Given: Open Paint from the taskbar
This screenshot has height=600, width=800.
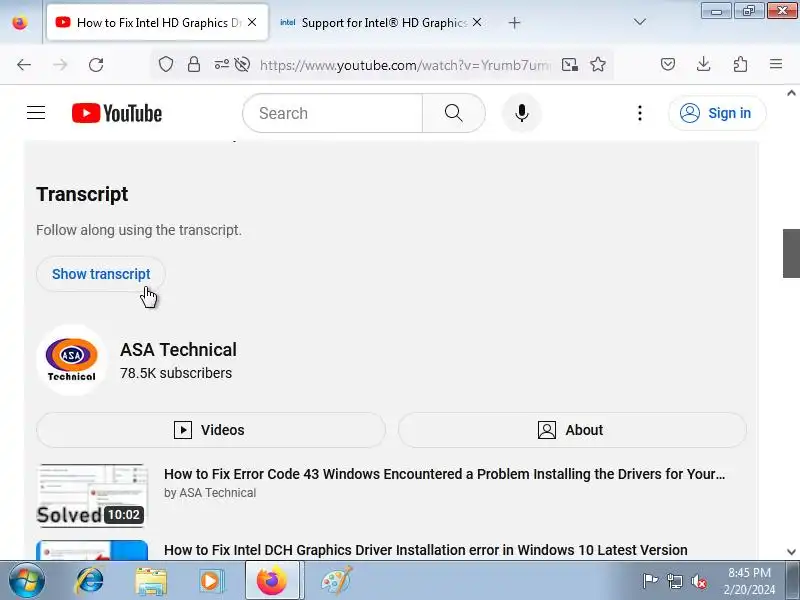Looking at the screenshot, I should pyautogui.click(x=336, y=581).
